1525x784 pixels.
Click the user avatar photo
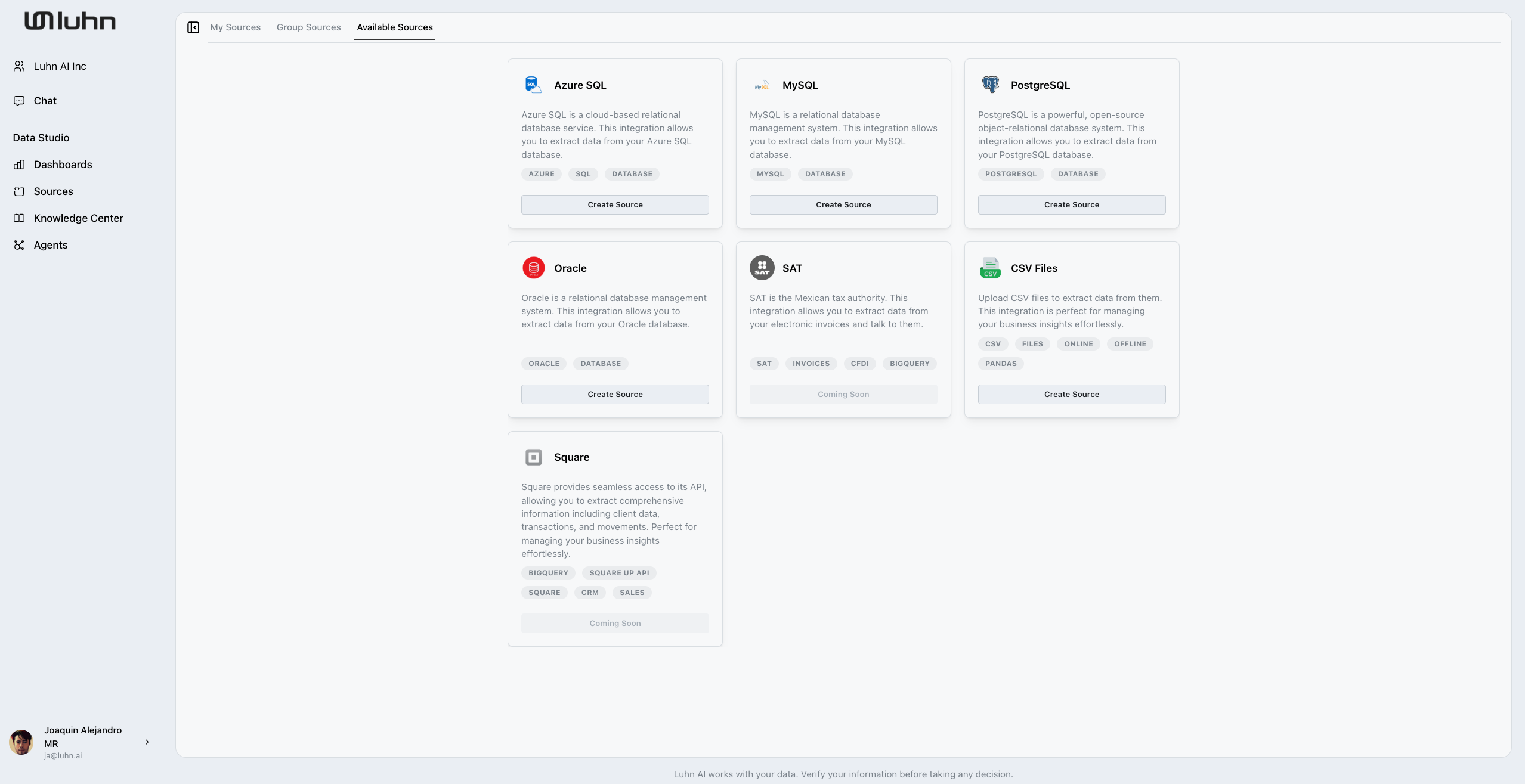click(21, 742)
